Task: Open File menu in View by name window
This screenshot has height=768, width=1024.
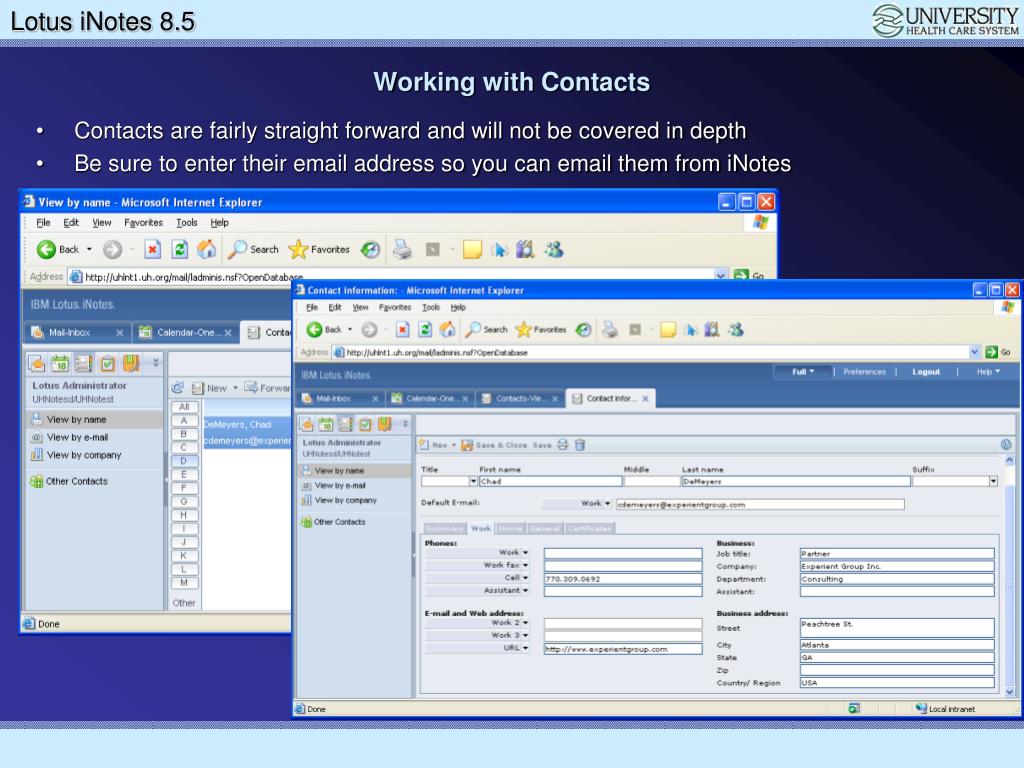Action: point(43,223)
